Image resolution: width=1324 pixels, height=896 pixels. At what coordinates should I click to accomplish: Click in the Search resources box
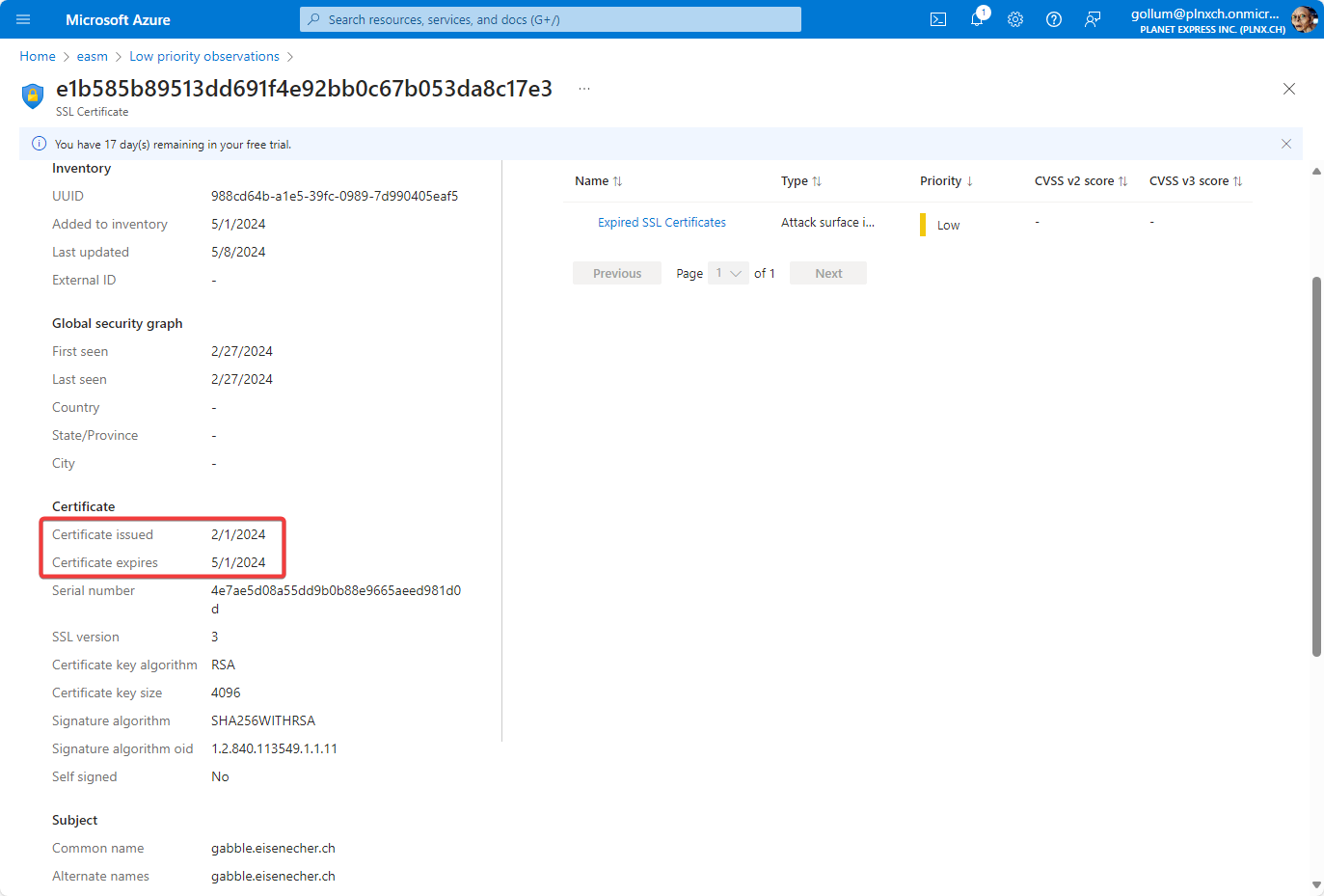tap(550, 19)
